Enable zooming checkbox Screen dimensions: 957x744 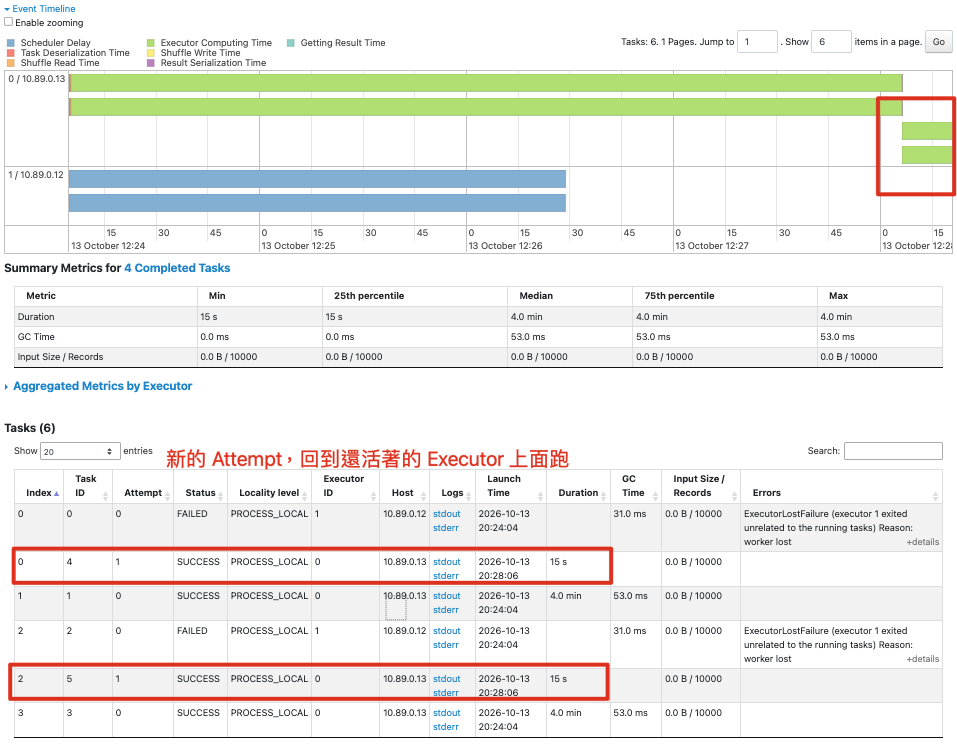pyautogui.click(x=9, y=22)
